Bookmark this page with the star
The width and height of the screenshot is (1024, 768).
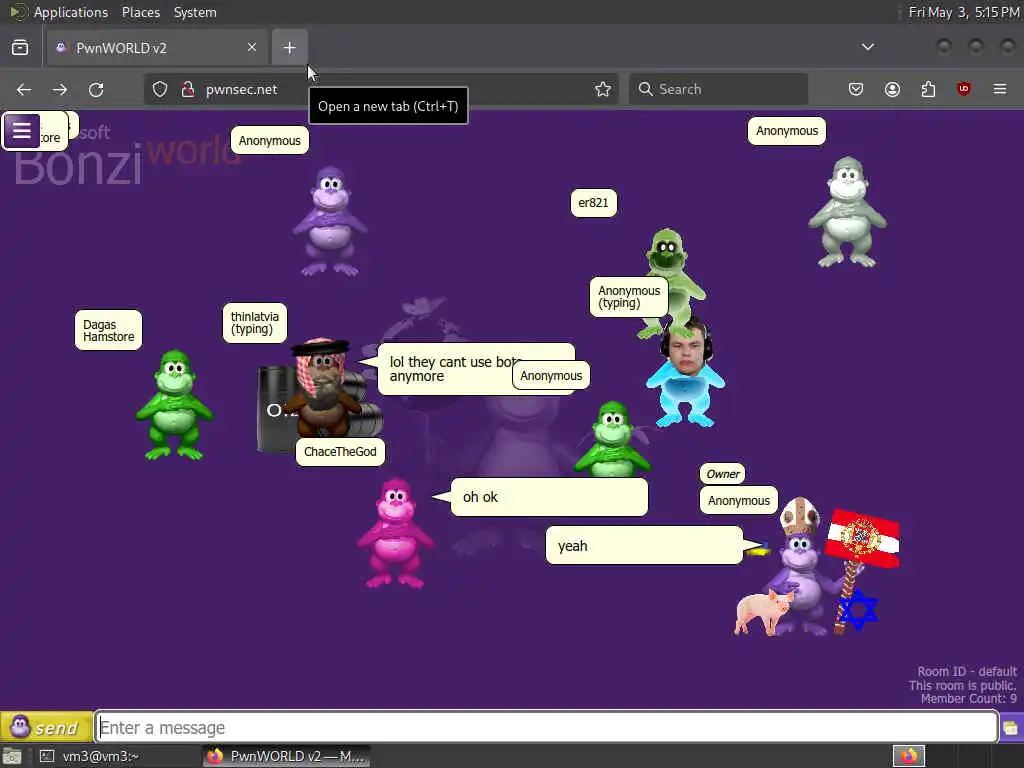(603, 89)
